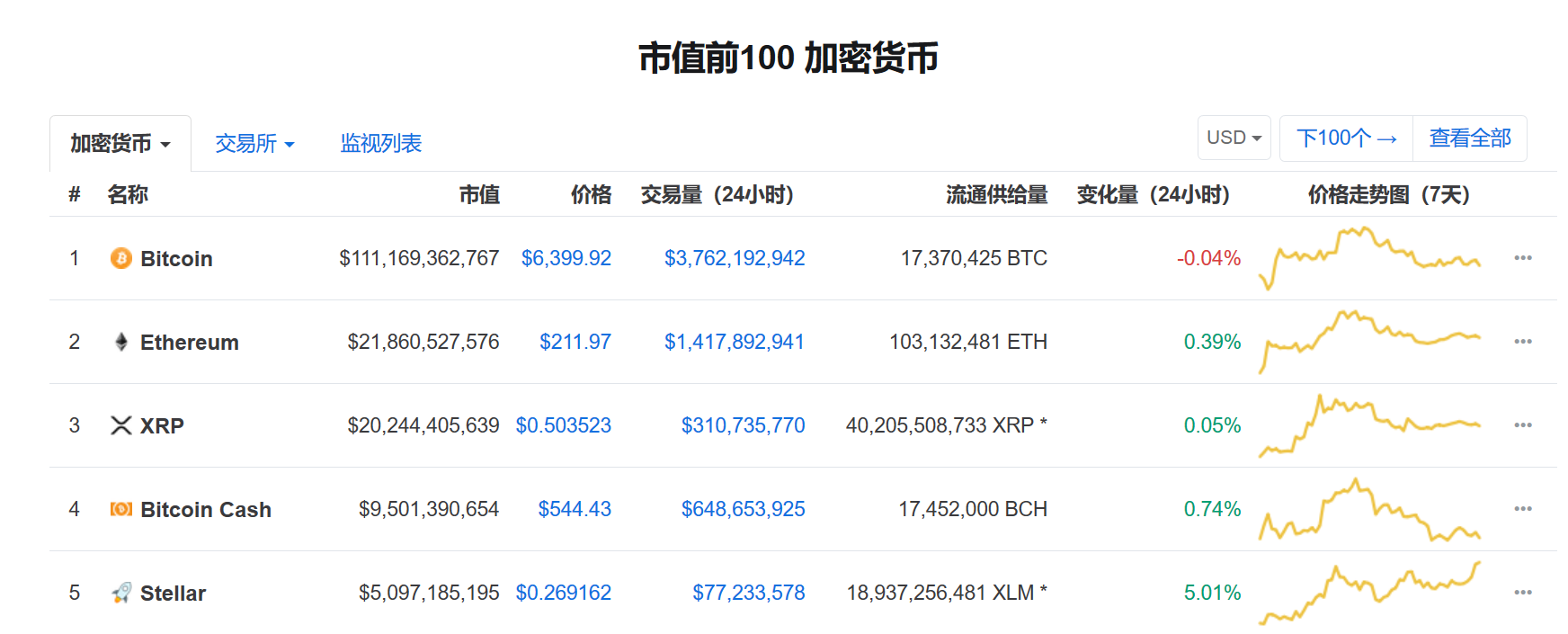Sort the table by 市值 column
This screenshot has height=634, width=1568.
click(479, 195)
